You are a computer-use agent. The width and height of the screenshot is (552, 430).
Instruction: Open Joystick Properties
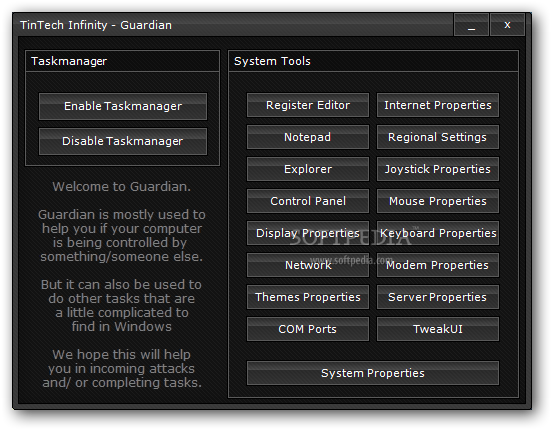coord(438,169)
